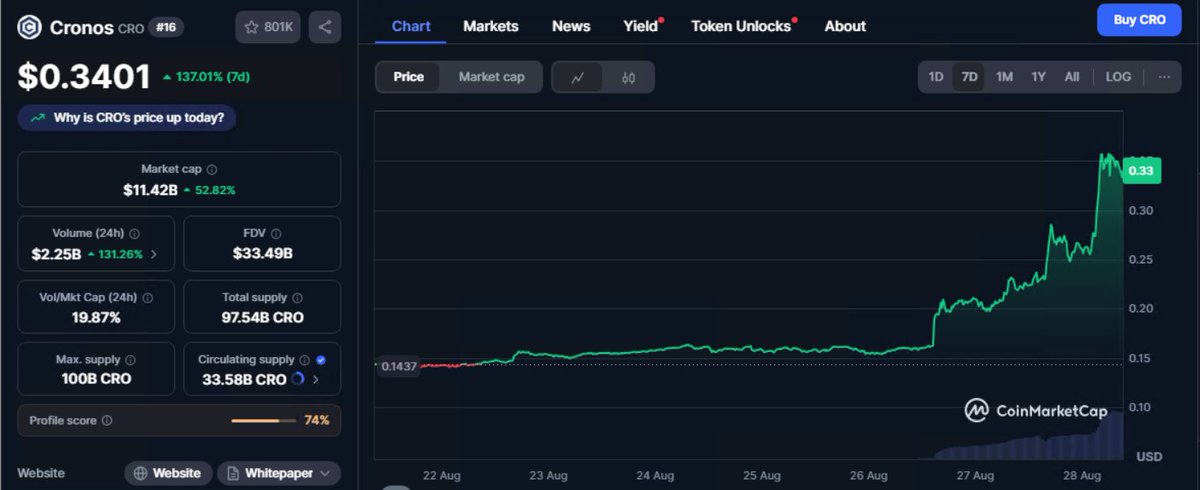Click the Market cap info icon
The height and width of the screenshot is (490, 1200).
point(212,170)
